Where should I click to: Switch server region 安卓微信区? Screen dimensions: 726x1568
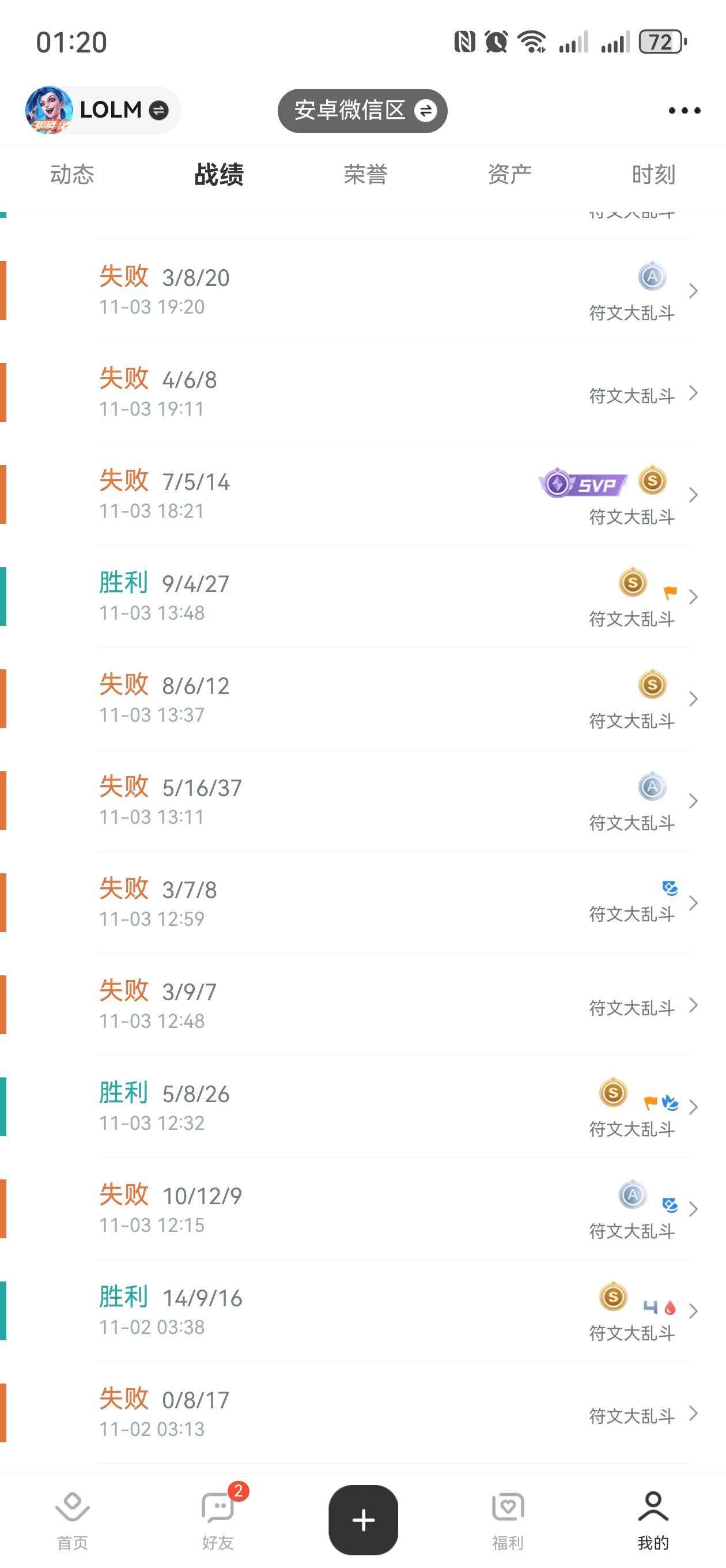click(x=362, y=111)
